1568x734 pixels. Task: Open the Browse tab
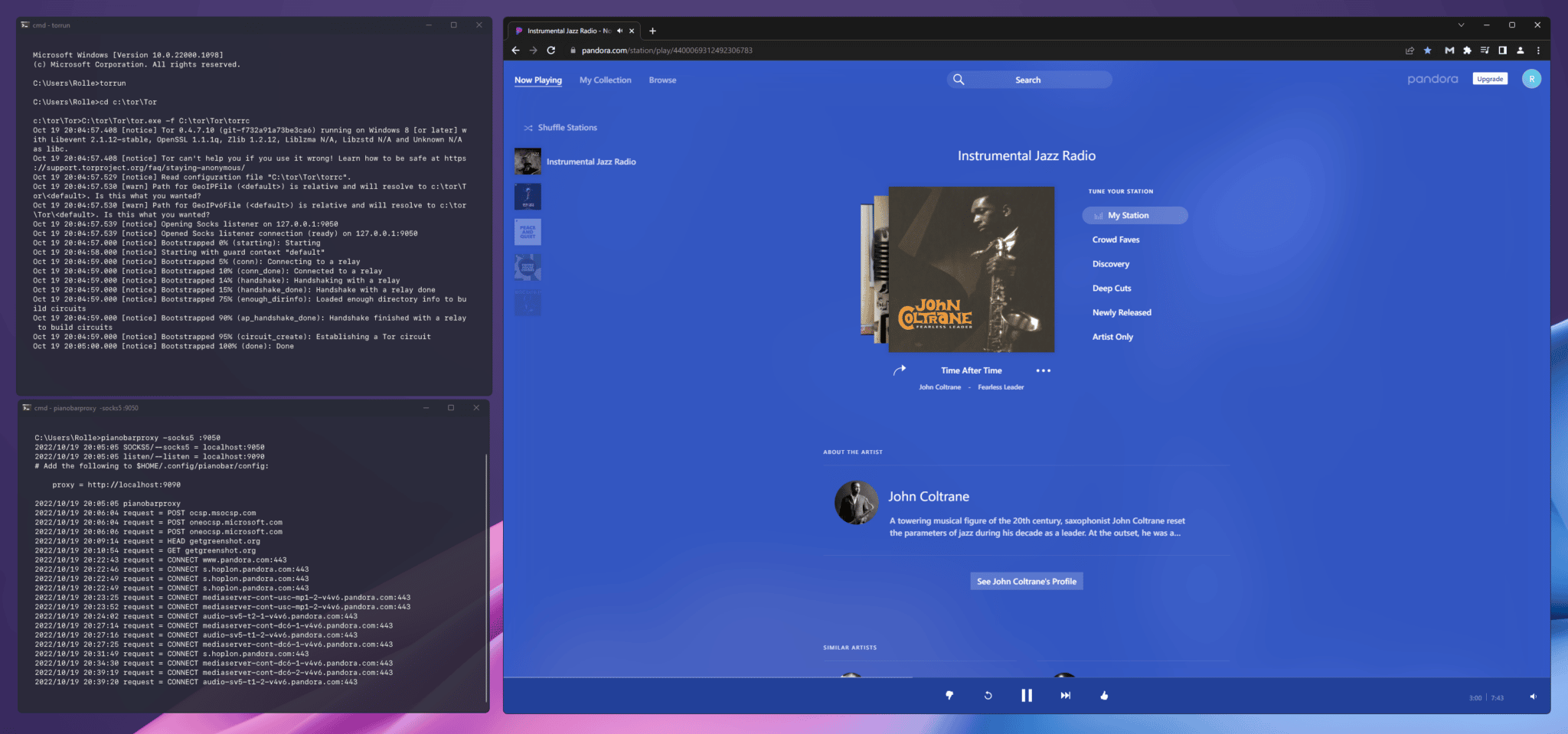(663, 80)
